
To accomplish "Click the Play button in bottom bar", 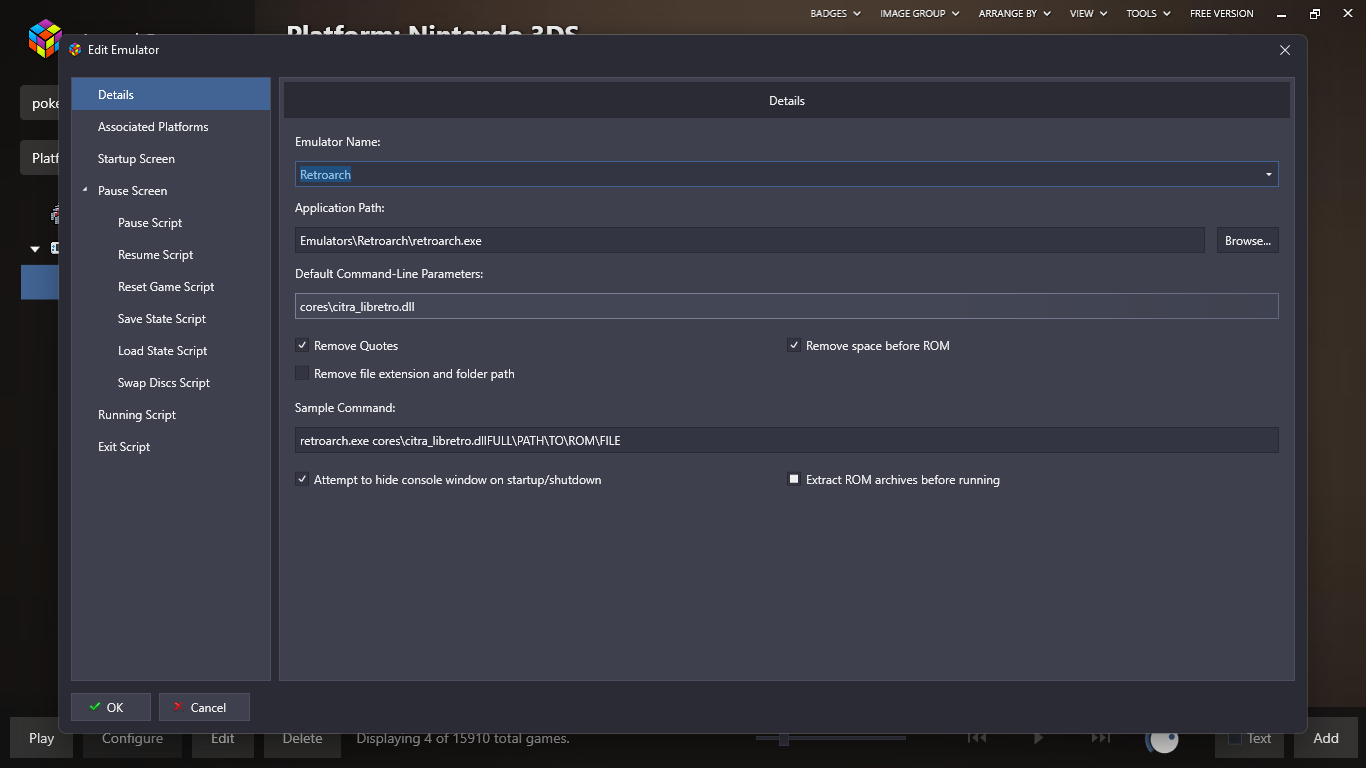I will [41, 738].
